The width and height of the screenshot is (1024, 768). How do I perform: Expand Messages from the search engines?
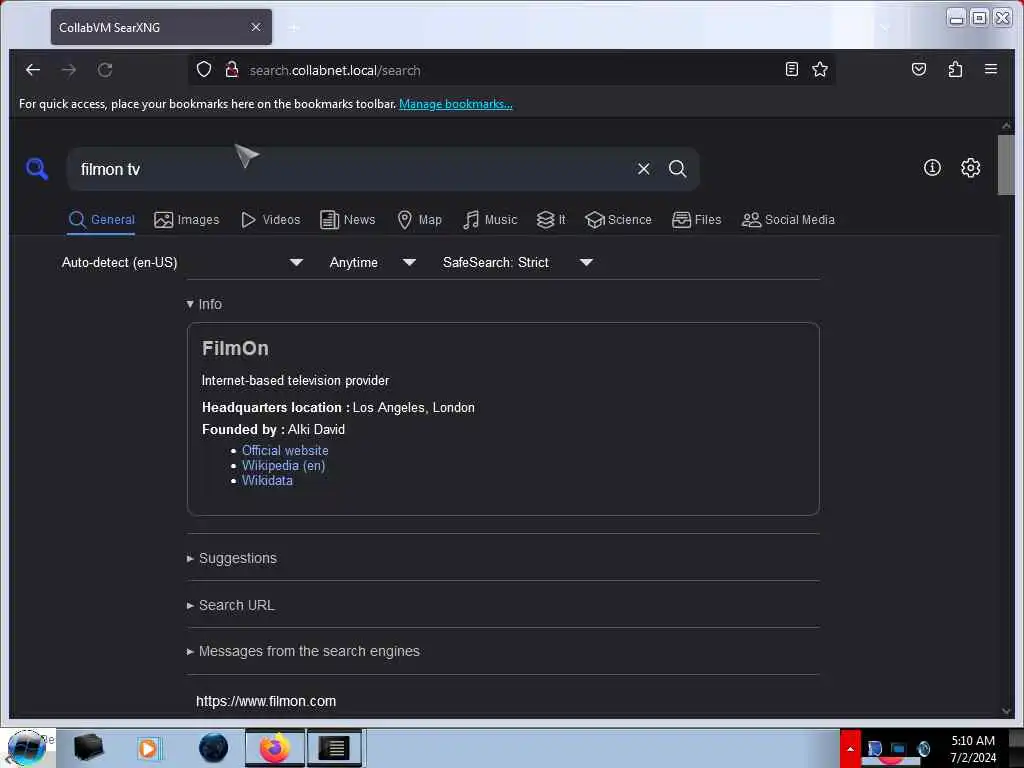click(x=303, y=652)
